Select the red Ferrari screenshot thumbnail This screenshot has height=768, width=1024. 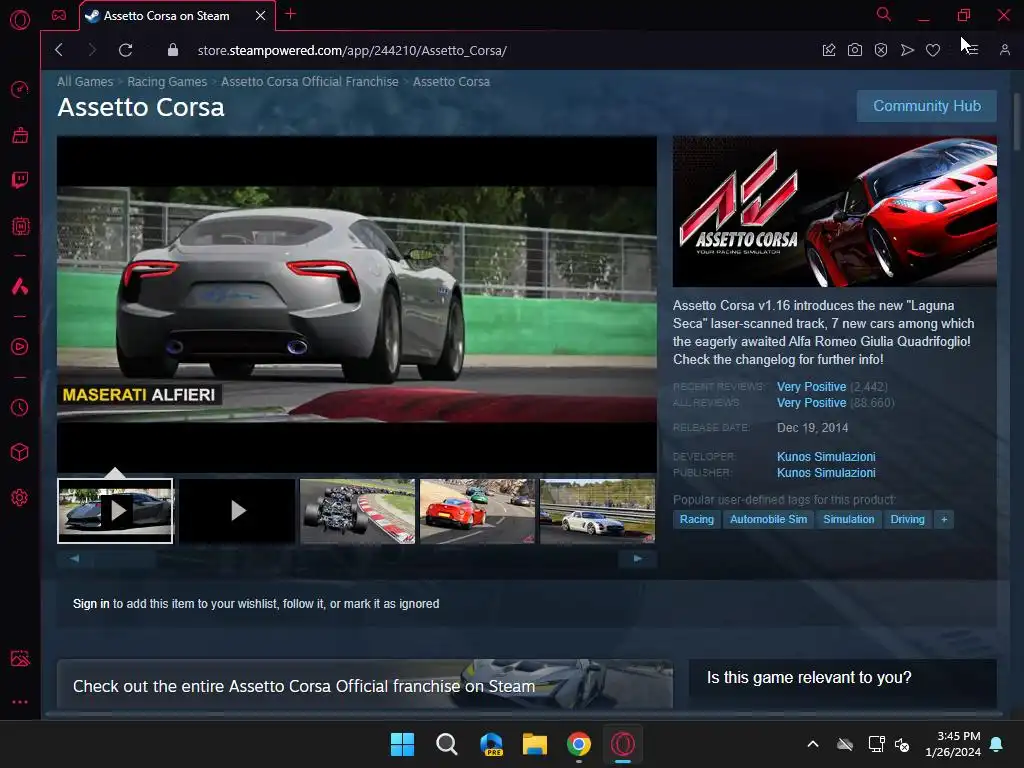[x=477, y=511]
